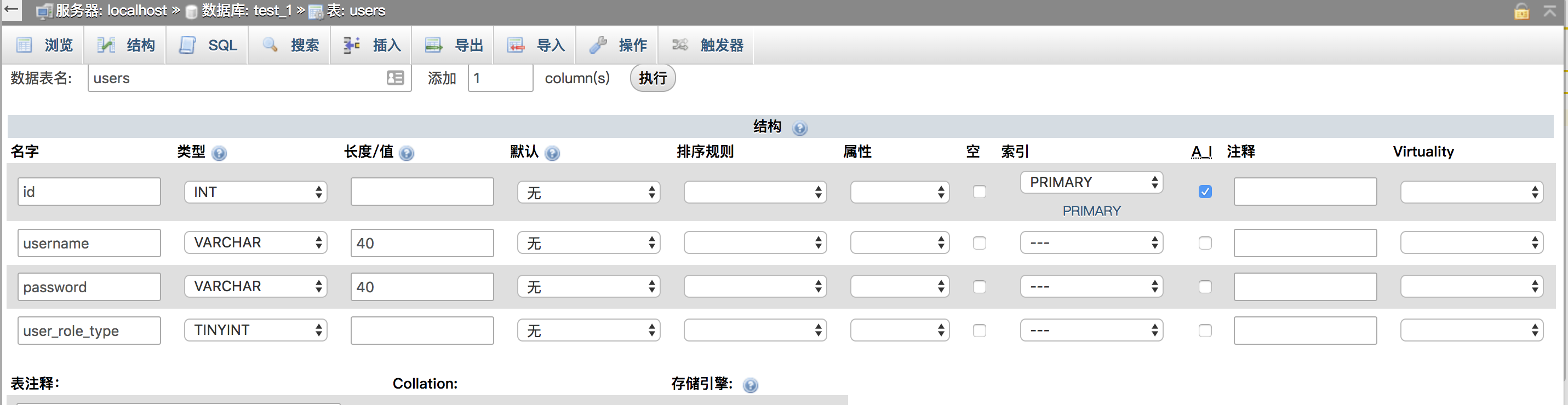
Task: Click the help icon beside 默认 column
Action: tap(552, 153)
